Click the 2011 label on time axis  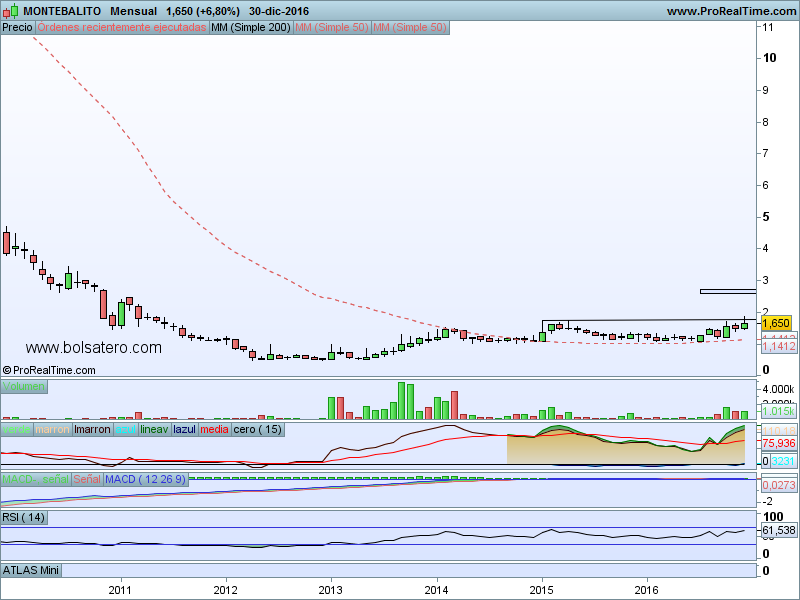[120, 590]
